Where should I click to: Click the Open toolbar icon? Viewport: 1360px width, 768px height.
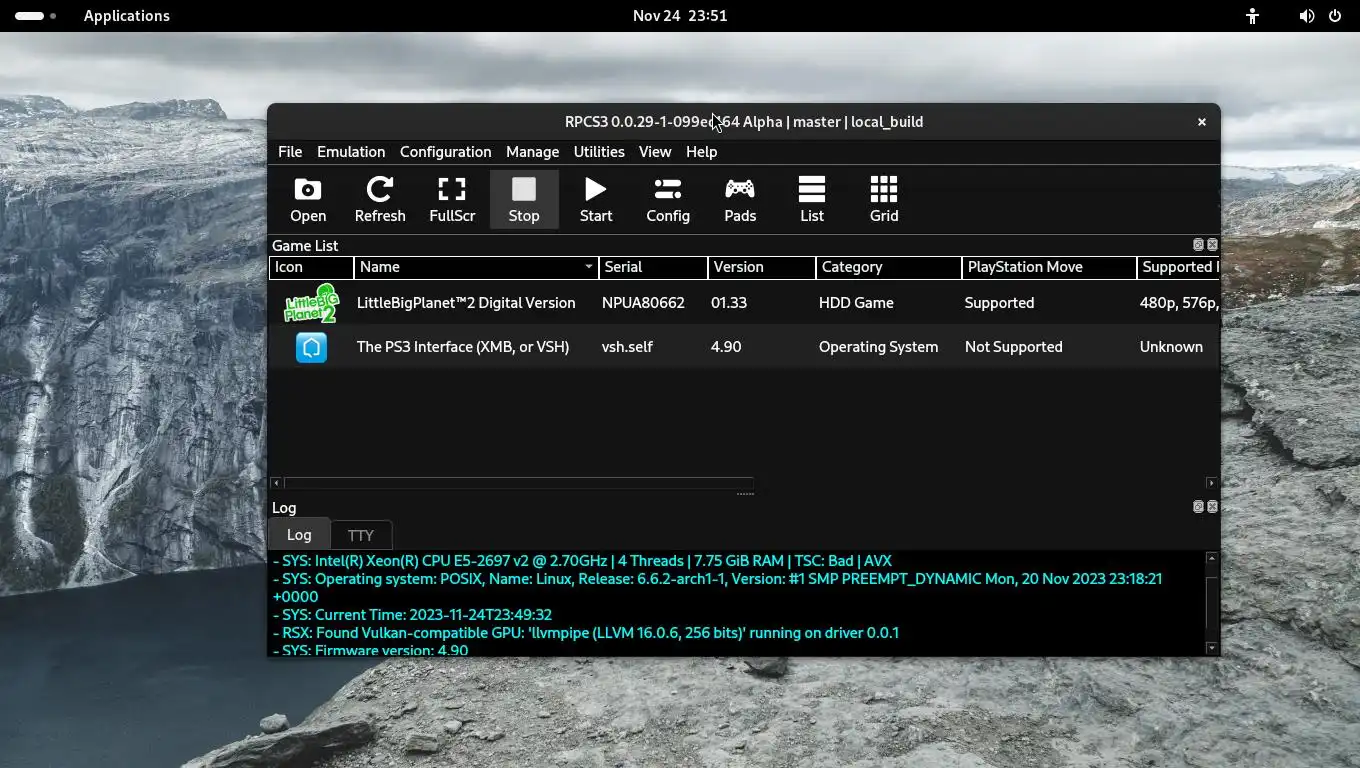(x=308, y=199)
